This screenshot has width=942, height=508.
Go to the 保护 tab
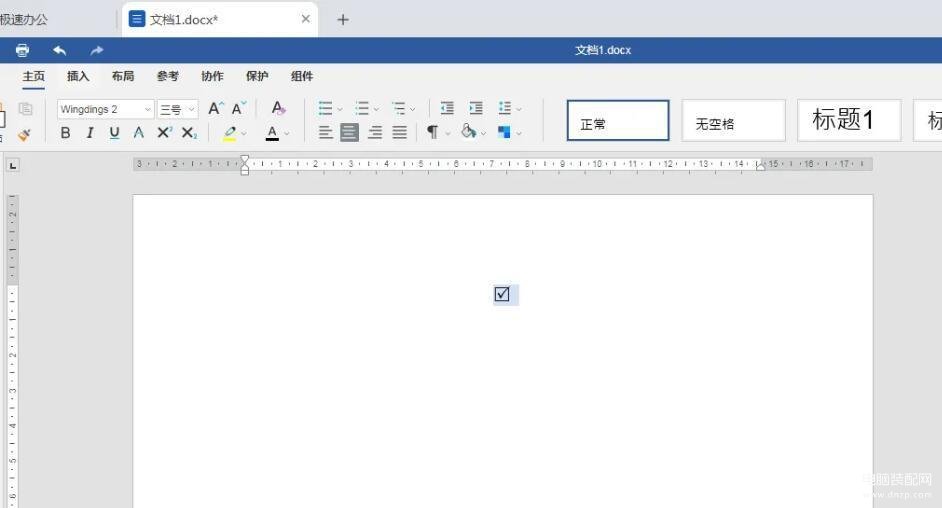pyautogui.click(x=257, y=76)
